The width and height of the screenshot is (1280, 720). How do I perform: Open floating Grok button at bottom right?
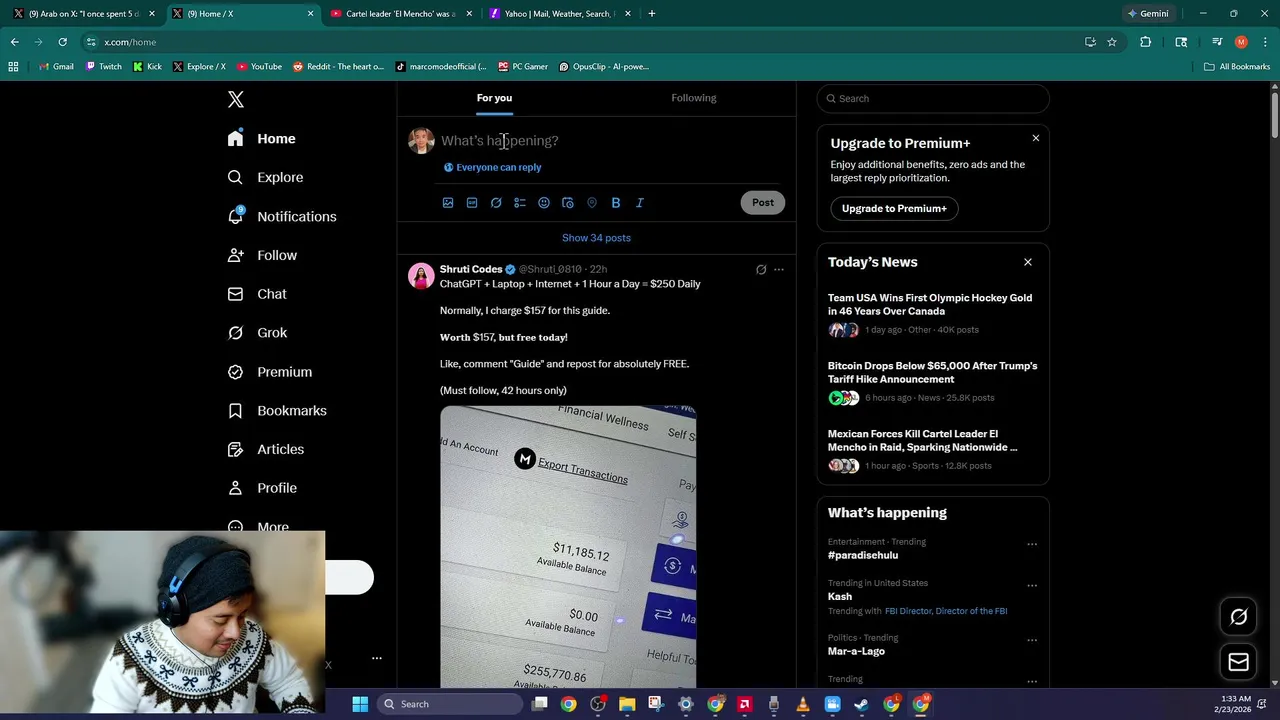(1238, 617)
